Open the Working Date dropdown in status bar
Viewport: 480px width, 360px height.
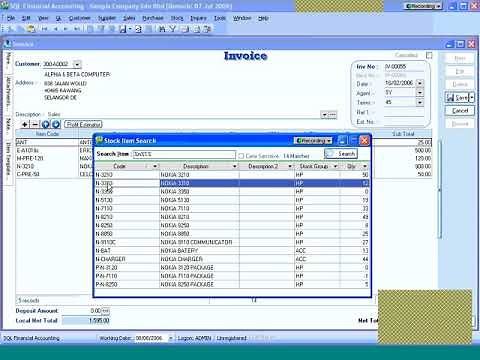click(171, 338)
